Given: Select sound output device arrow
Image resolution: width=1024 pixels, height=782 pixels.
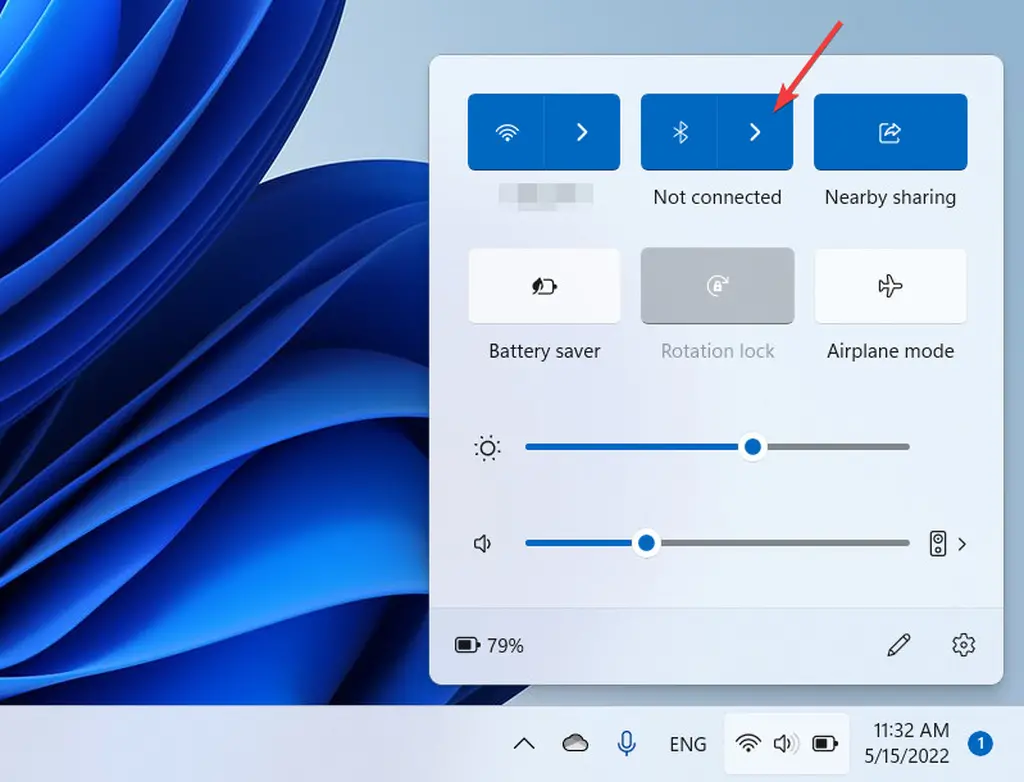Looking at the screenshot, I should click(x=962, y=544).
